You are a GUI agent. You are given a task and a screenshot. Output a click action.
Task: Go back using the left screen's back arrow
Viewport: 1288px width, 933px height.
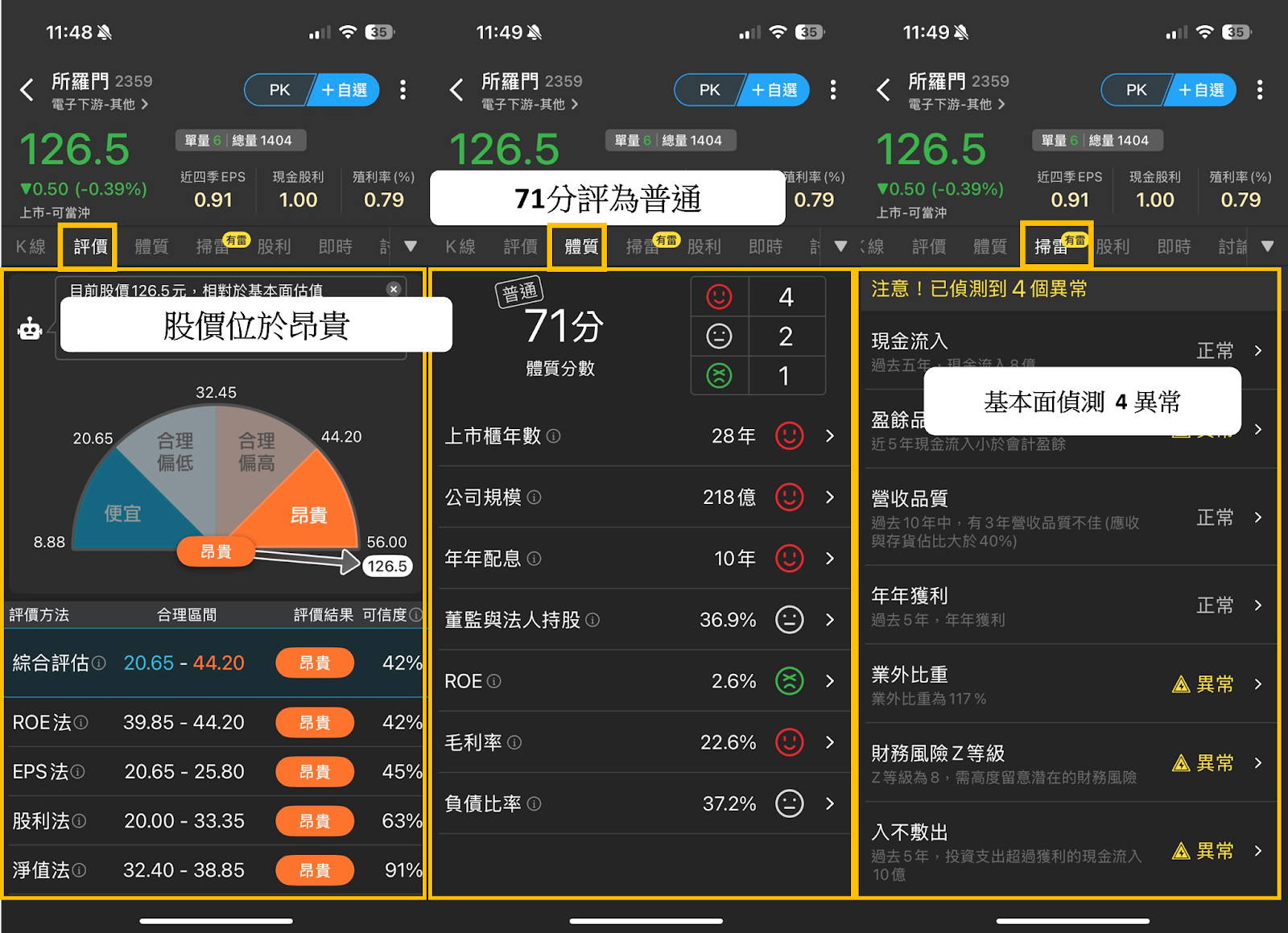tap(27, 89)
